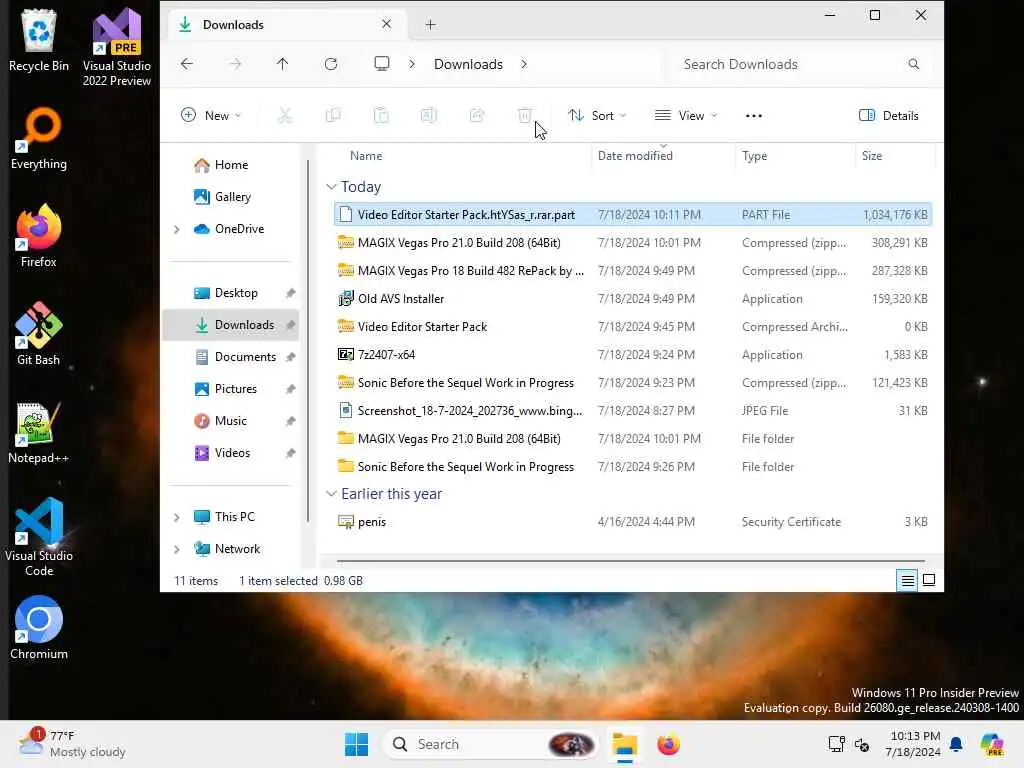1024x768 pixels.
Task: Click the PC monitor icon in address bar
Action: (381, 63)
